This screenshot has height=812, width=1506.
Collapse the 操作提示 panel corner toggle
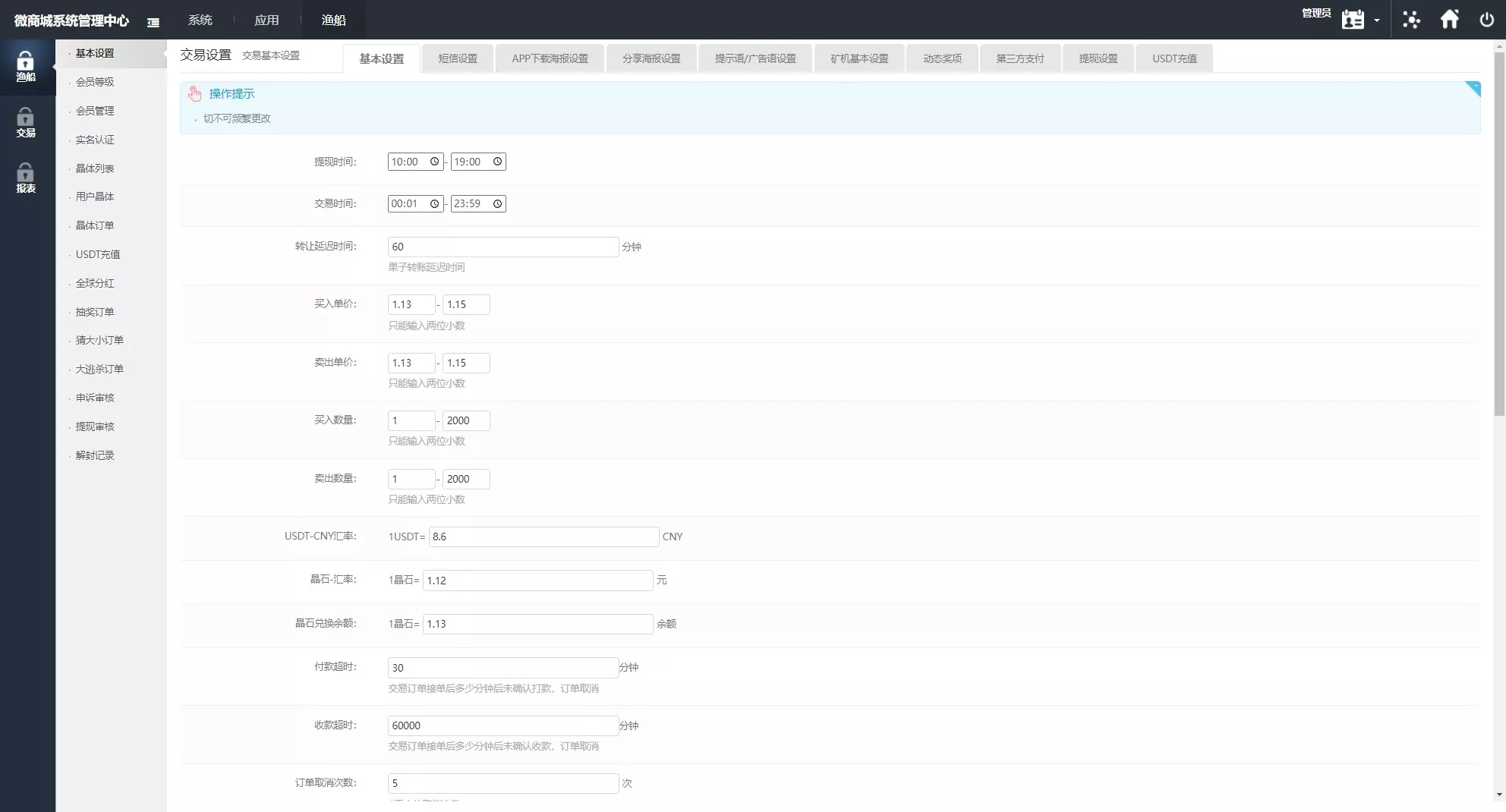(x=1473, y=89)
